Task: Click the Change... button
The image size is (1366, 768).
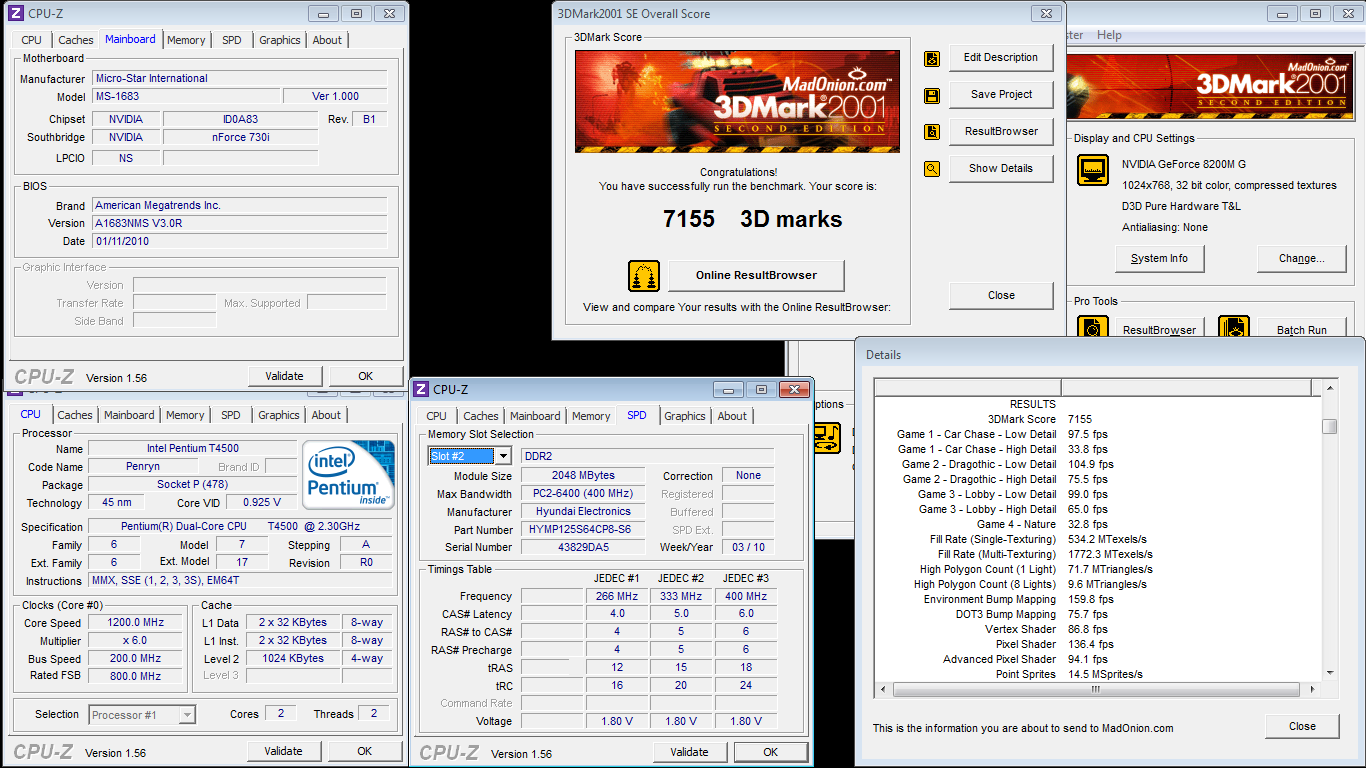Action: 1301,258
